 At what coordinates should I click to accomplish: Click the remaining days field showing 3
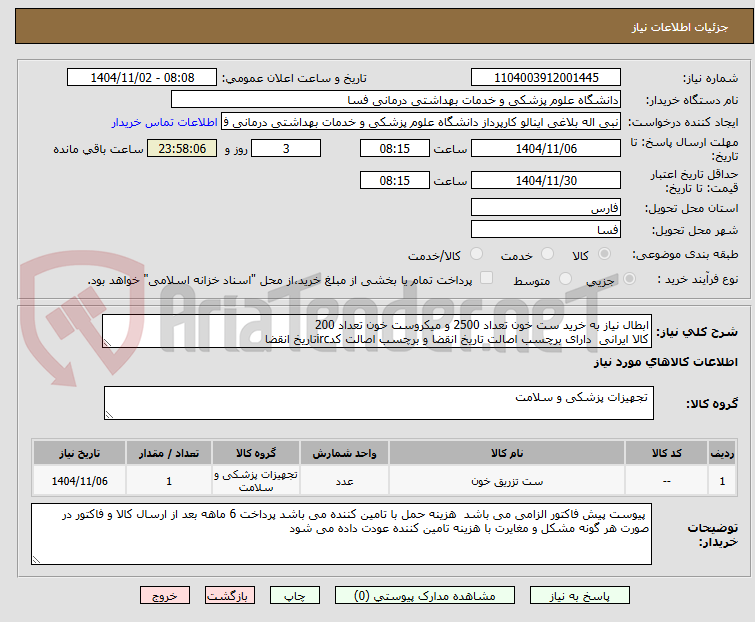coord(286,148)
